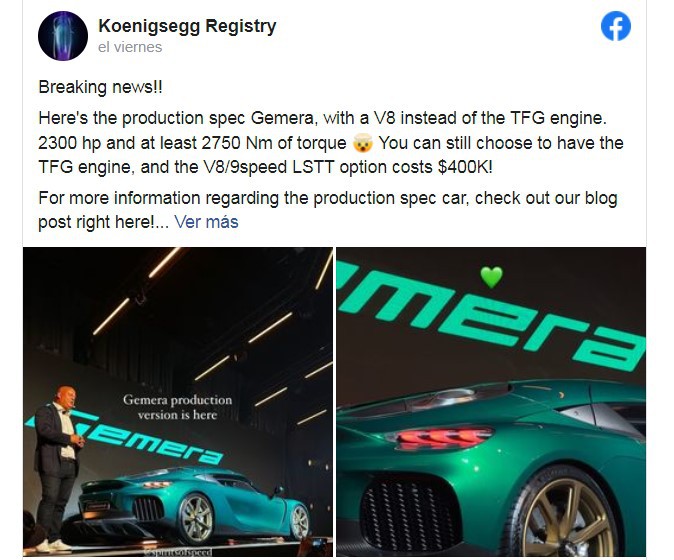The width and height of the screenshot is (674, 560).
Task: Click the teal Gemera logo in left photo
Action: tap(125, 438)
